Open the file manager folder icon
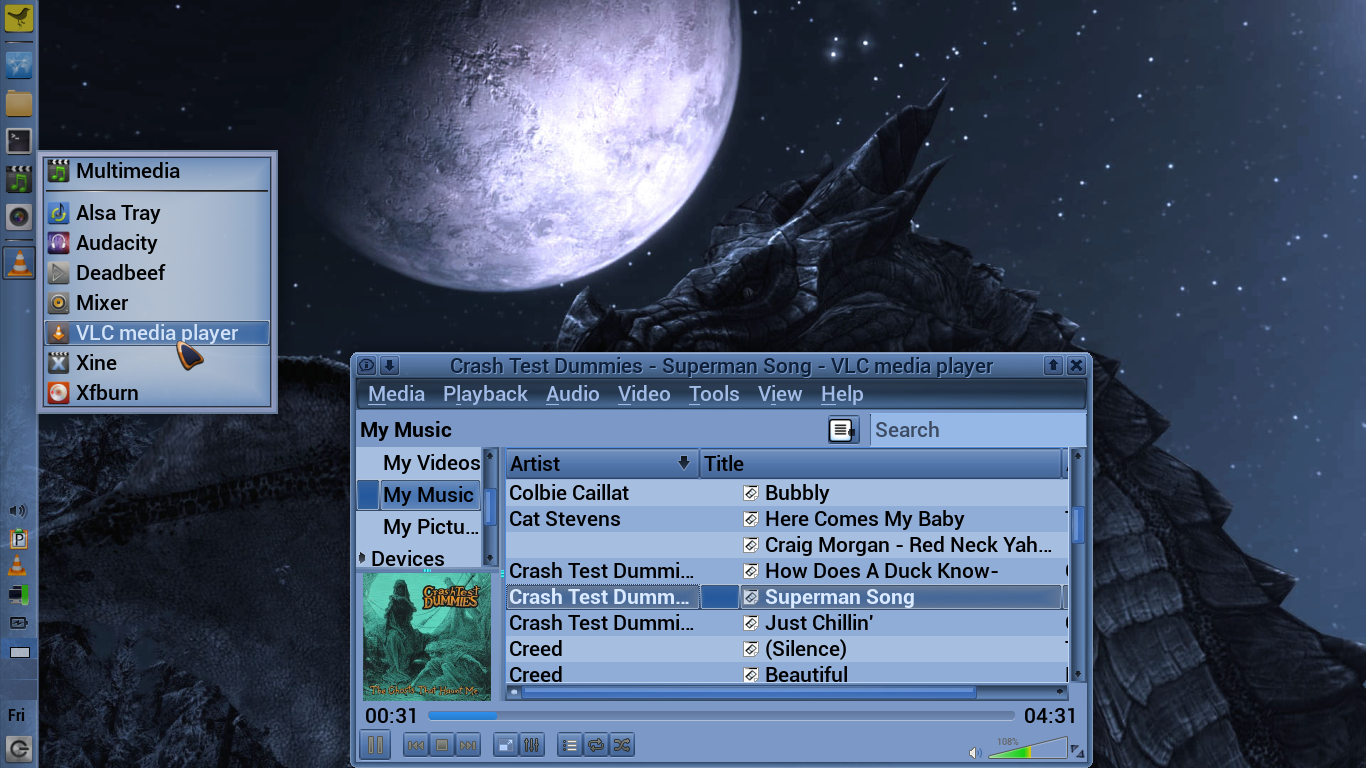The height and width of the screenshot is (768, 1366). pyautogui.click(x=19, y=103)
